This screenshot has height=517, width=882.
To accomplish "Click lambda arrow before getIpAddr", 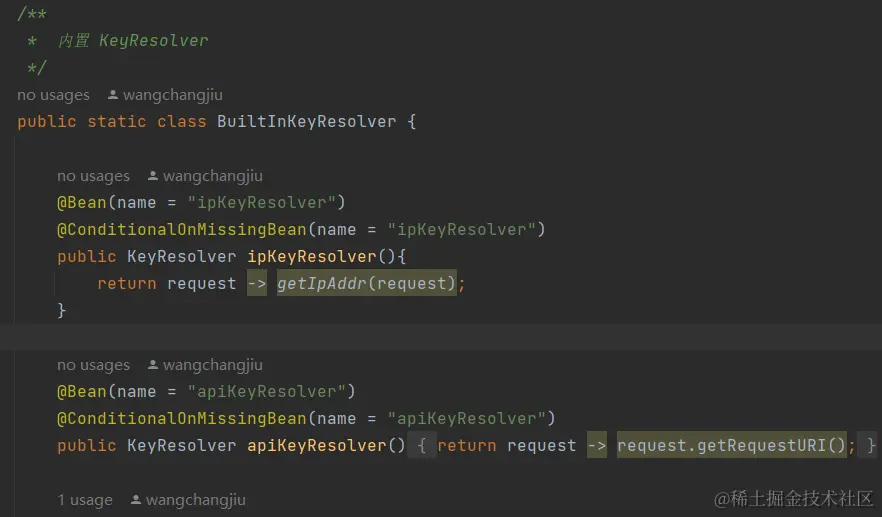I will coord(257,283).
